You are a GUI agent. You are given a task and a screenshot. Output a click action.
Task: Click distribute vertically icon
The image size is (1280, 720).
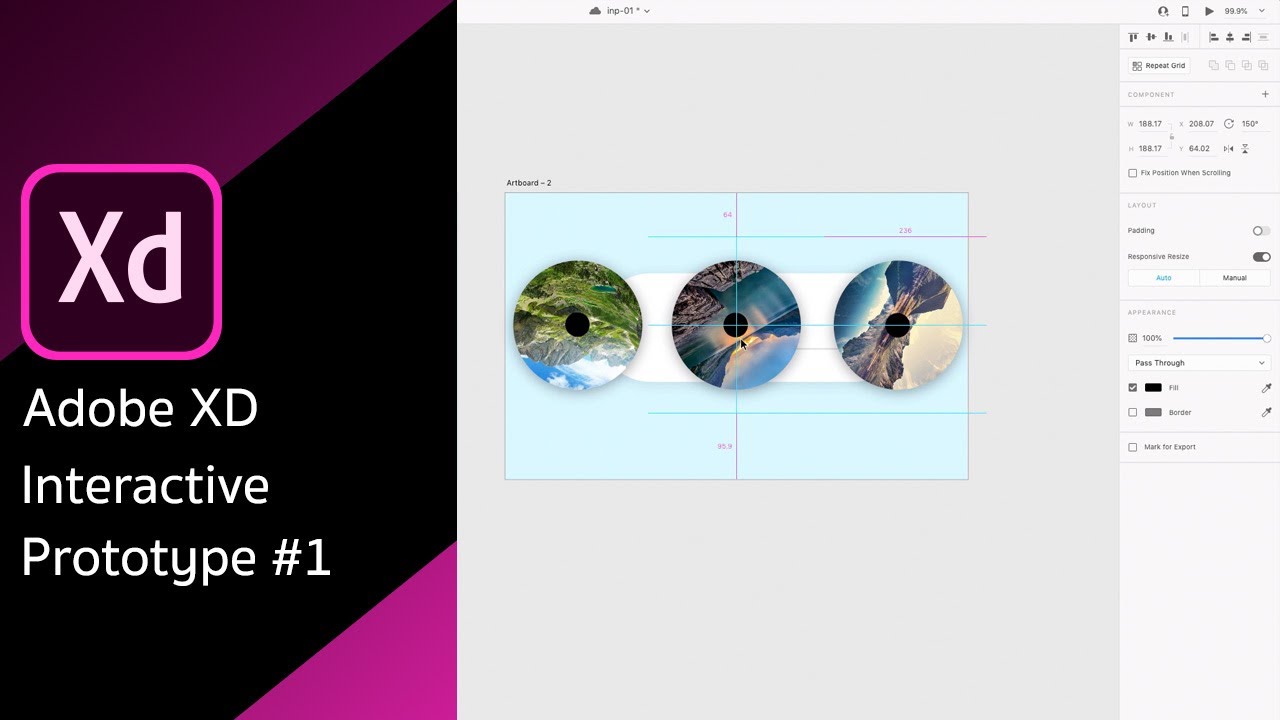coord(1263,37)
